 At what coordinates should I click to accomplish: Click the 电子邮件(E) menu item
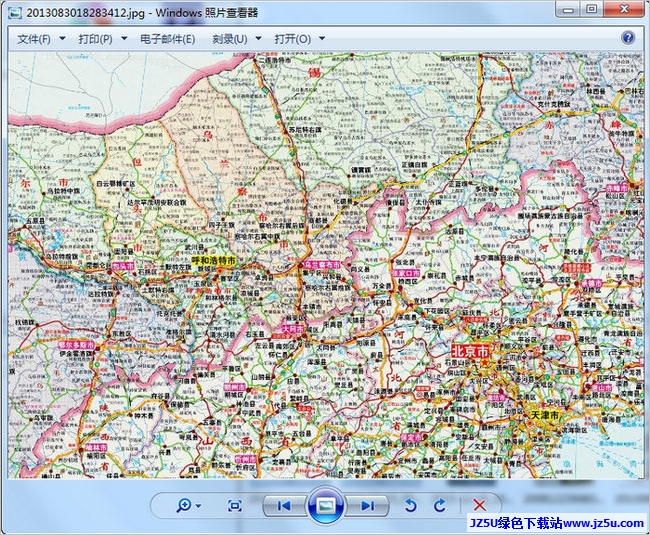(167, 39)
